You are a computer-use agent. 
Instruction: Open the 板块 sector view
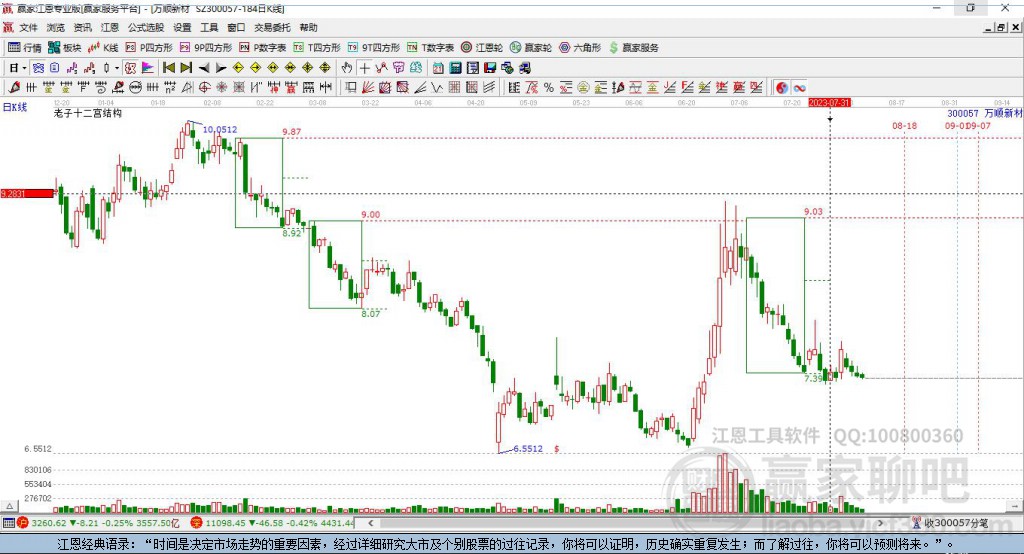[x=65, y=48]
